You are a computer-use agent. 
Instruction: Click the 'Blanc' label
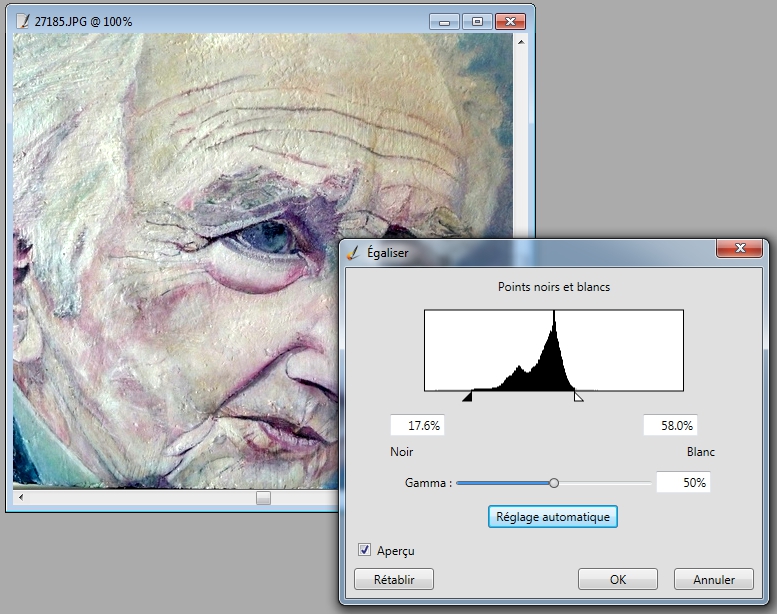[x=701, y=452]
